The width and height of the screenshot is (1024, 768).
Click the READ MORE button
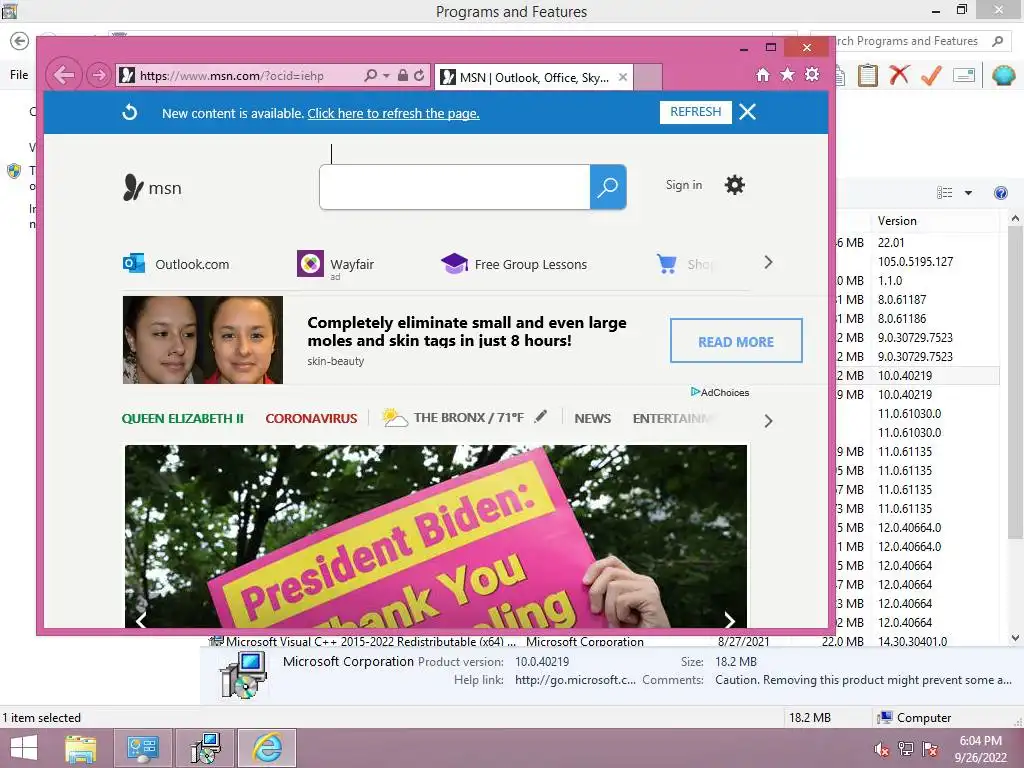pyautogui.click(x=736, y=341)
